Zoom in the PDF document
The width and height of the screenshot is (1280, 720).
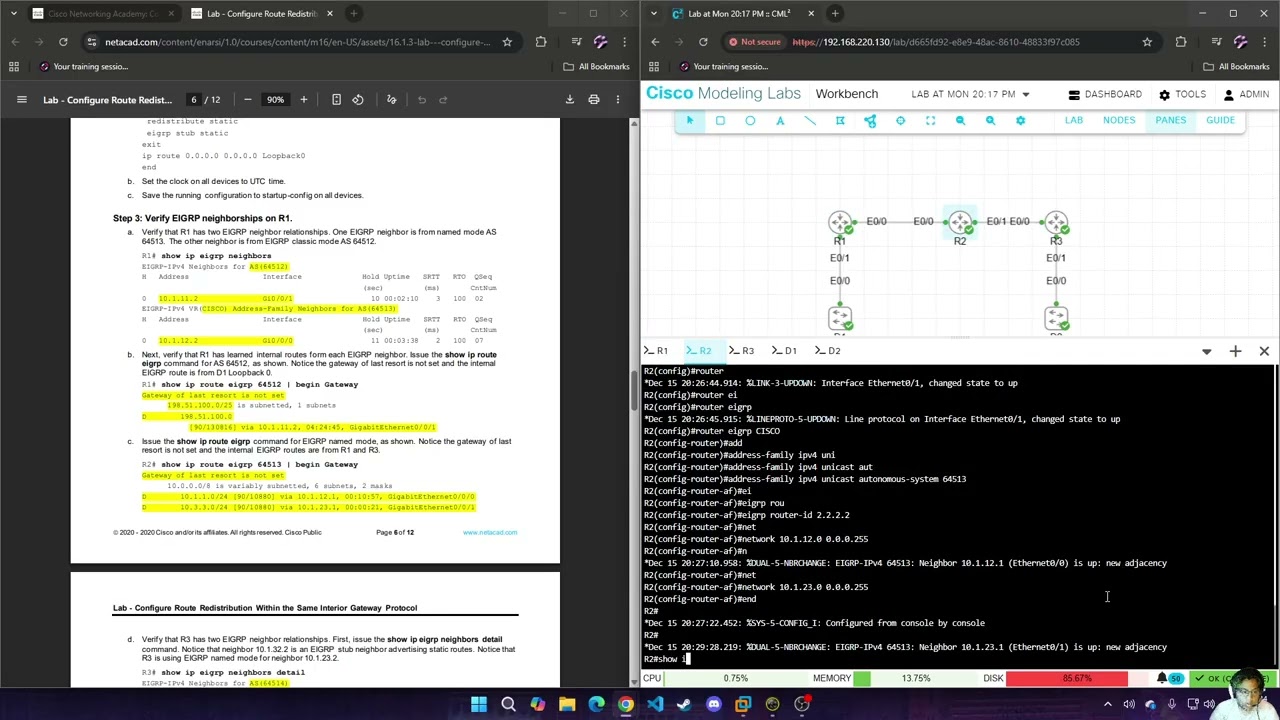tap(304, 99)
